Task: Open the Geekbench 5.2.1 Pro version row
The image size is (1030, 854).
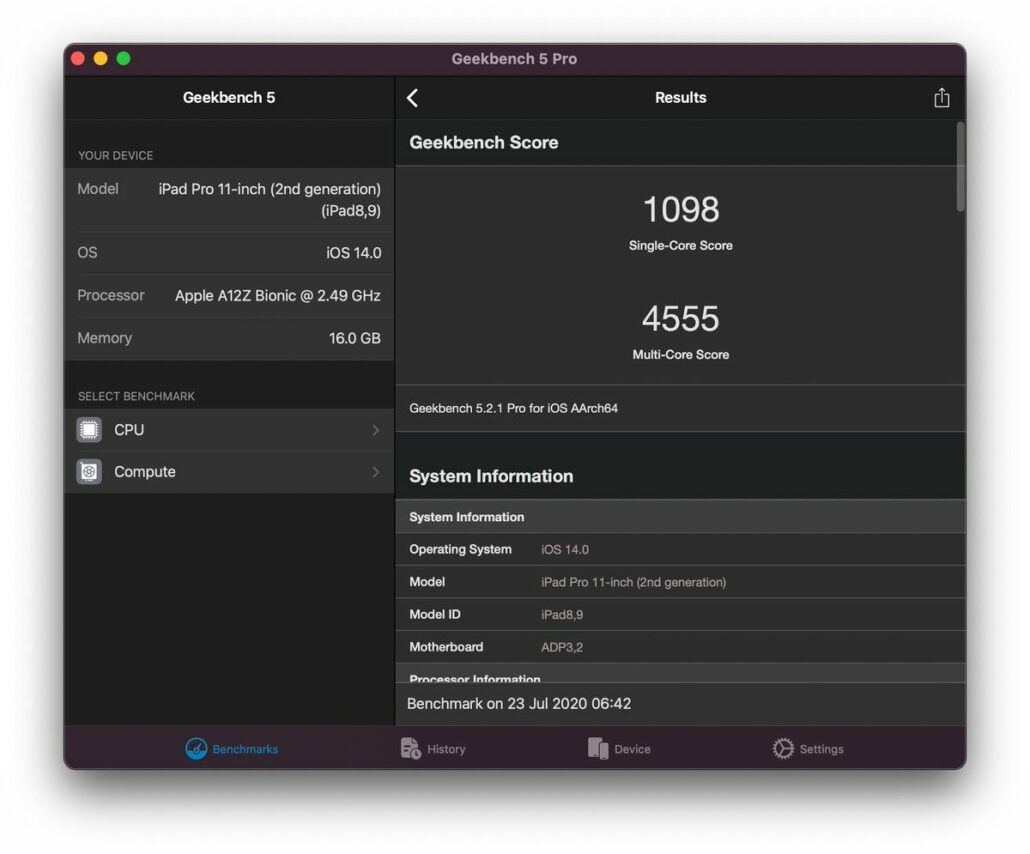Action: coord(681,408)
